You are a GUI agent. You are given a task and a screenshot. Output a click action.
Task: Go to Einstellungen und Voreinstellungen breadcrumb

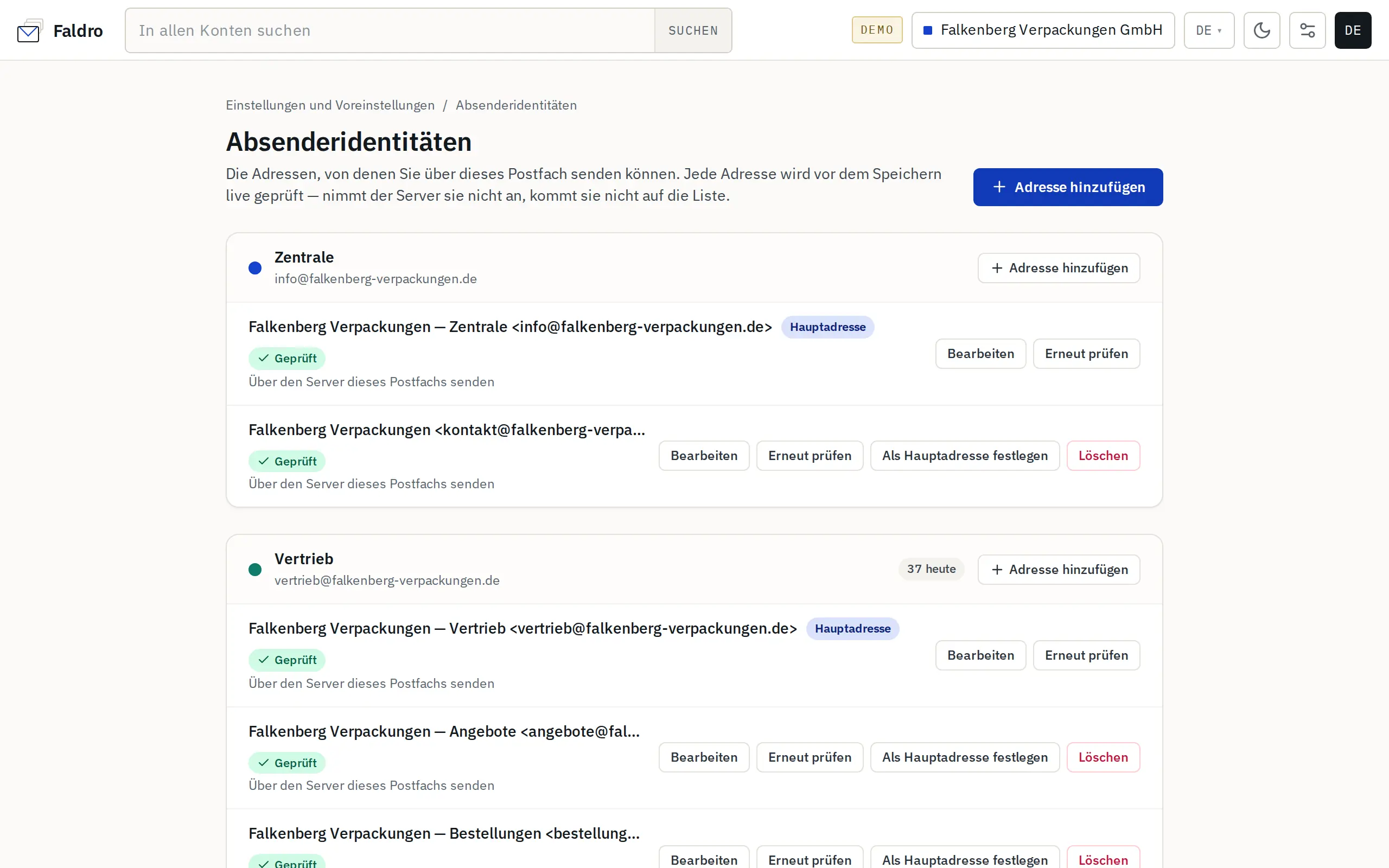330,105
